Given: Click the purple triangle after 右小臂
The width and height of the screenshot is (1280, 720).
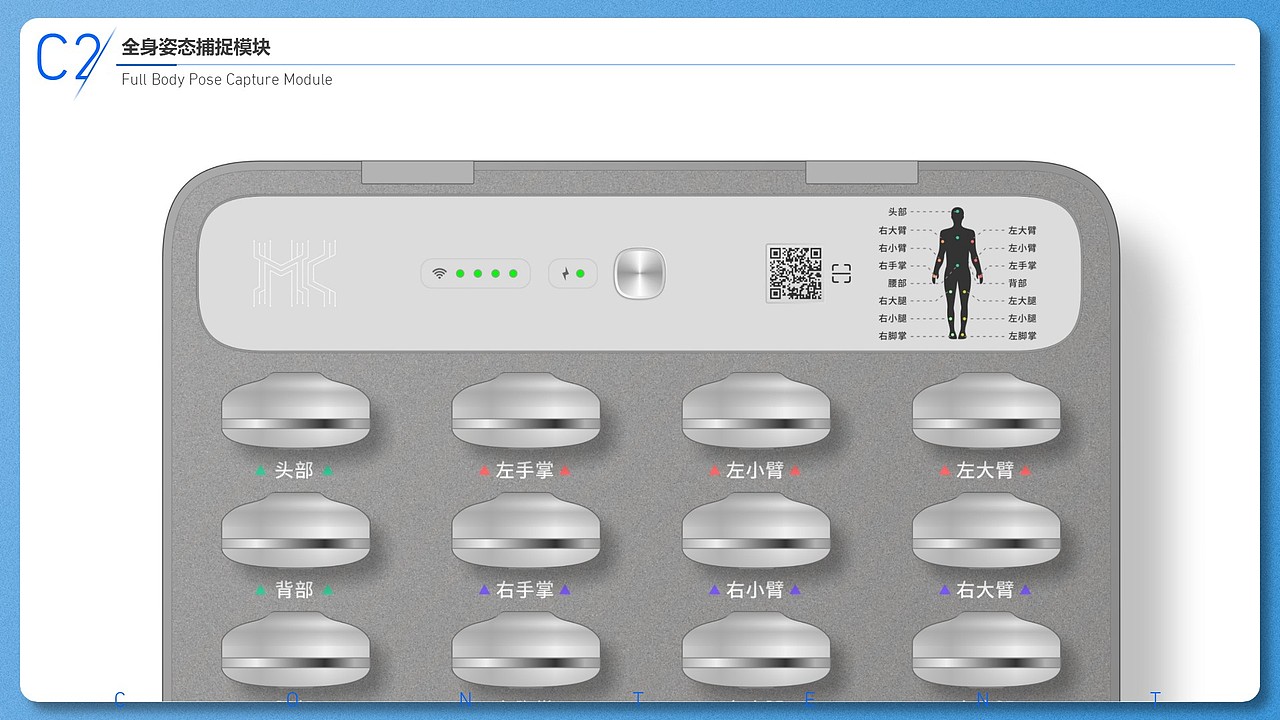Looking at the screenshot, I should point(795,590).
